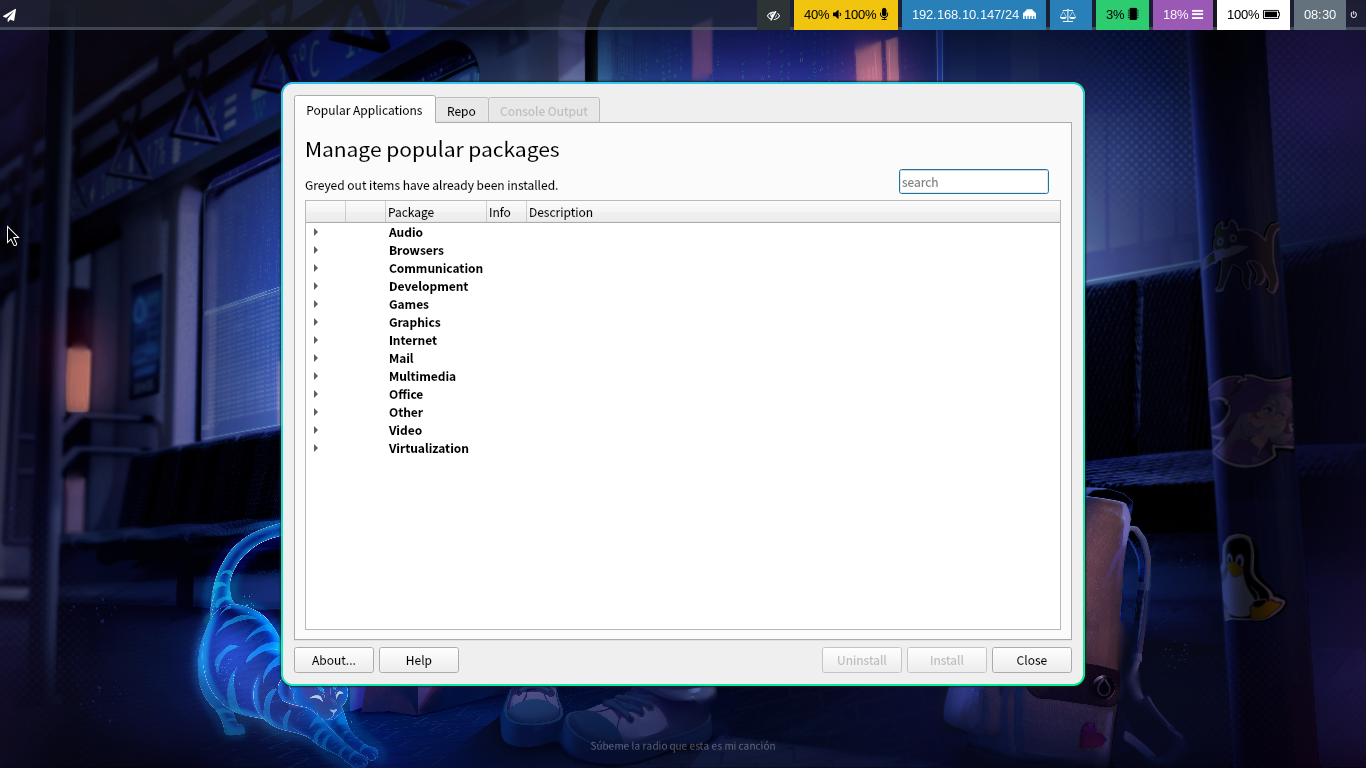1366x768 pixels.
Task: Click the memory bars icon showing 18%
Action: click(x=1197, y=15)
